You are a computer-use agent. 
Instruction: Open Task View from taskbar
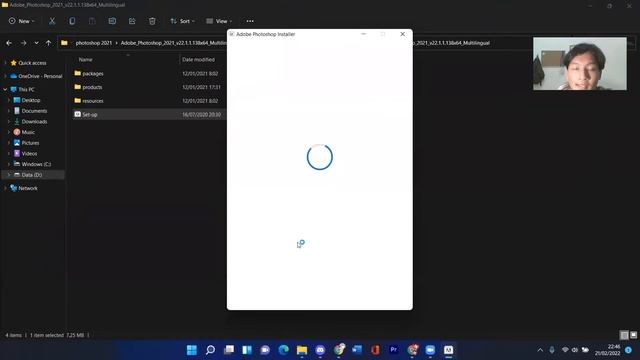tap(229, 350)
